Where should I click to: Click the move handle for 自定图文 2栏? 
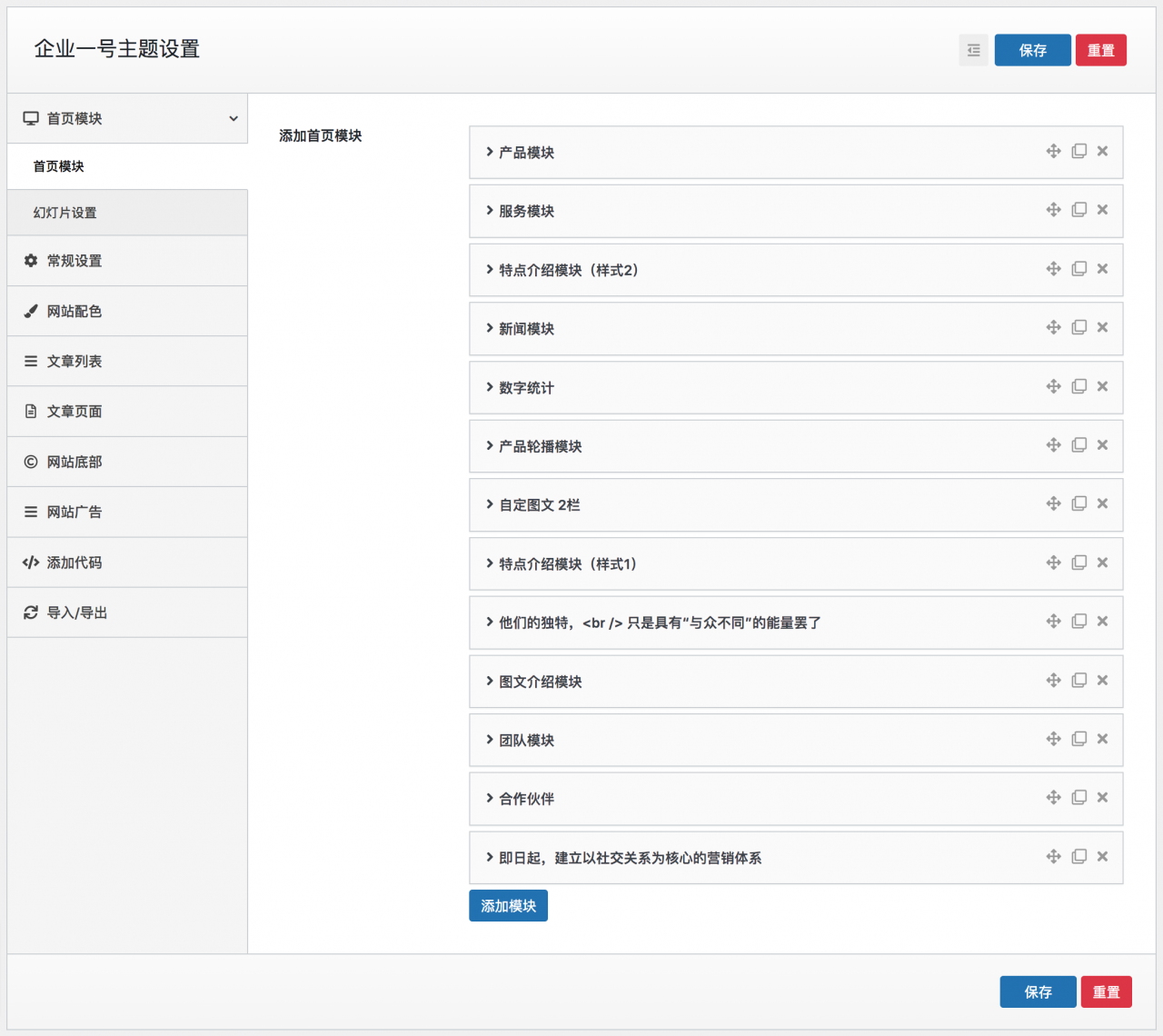coord(1053,503)
